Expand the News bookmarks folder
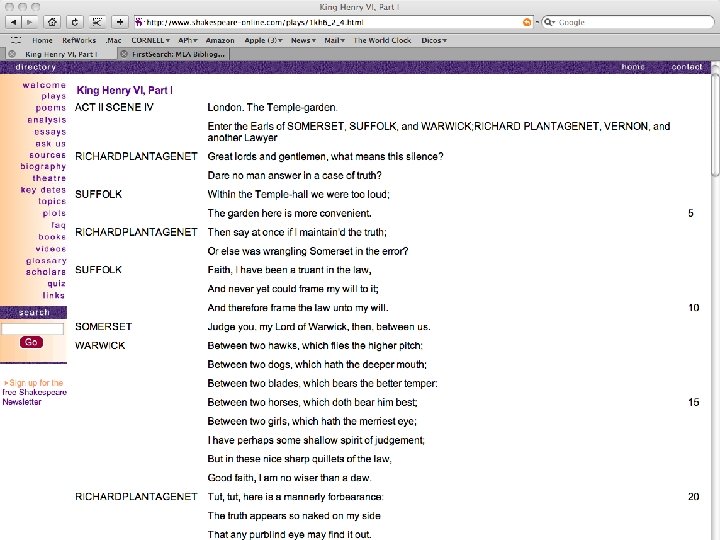Viewport: 720px width, 540px height. (x=304, y=40)
